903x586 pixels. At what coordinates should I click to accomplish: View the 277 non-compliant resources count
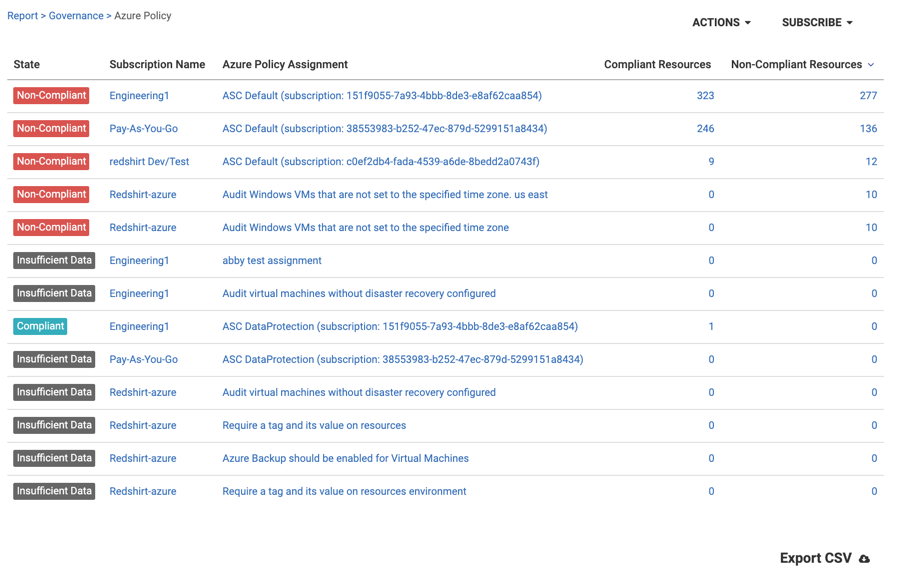tap(869, 95)
